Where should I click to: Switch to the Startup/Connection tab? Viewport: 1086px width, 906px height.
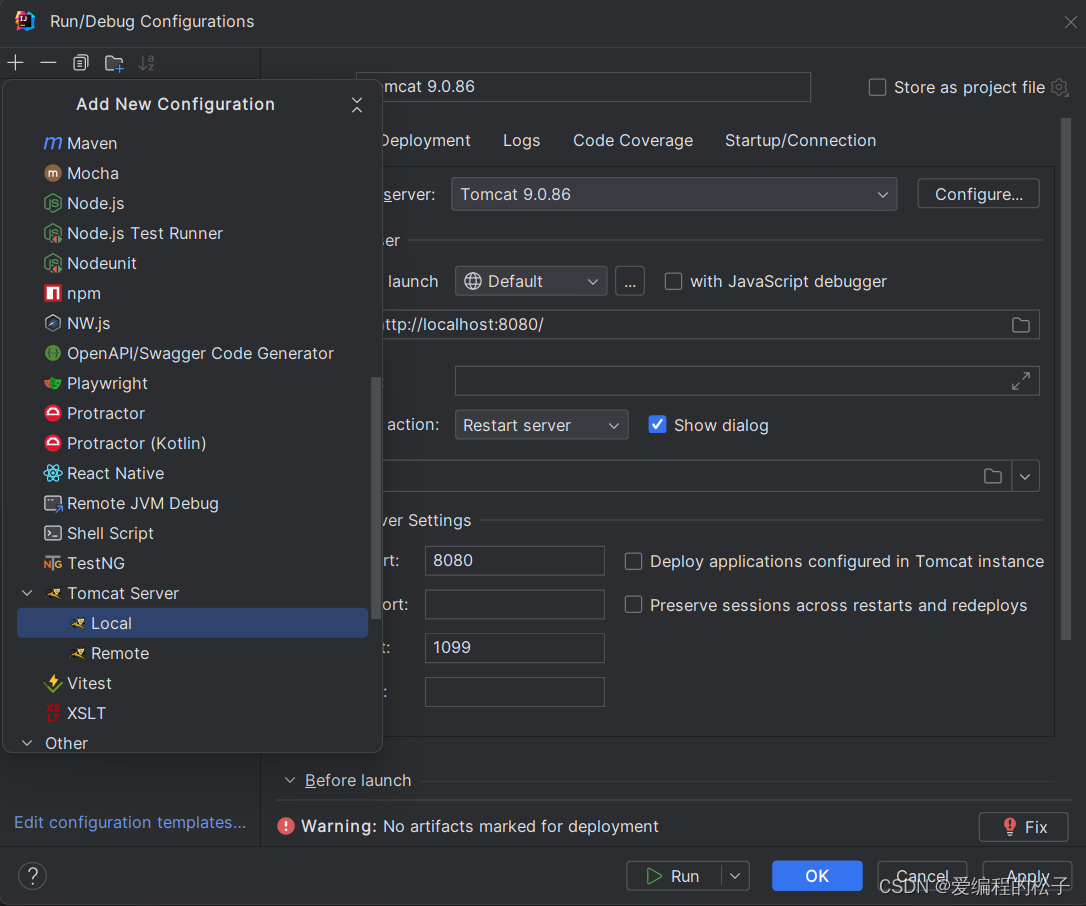click(x=801, y=141)
